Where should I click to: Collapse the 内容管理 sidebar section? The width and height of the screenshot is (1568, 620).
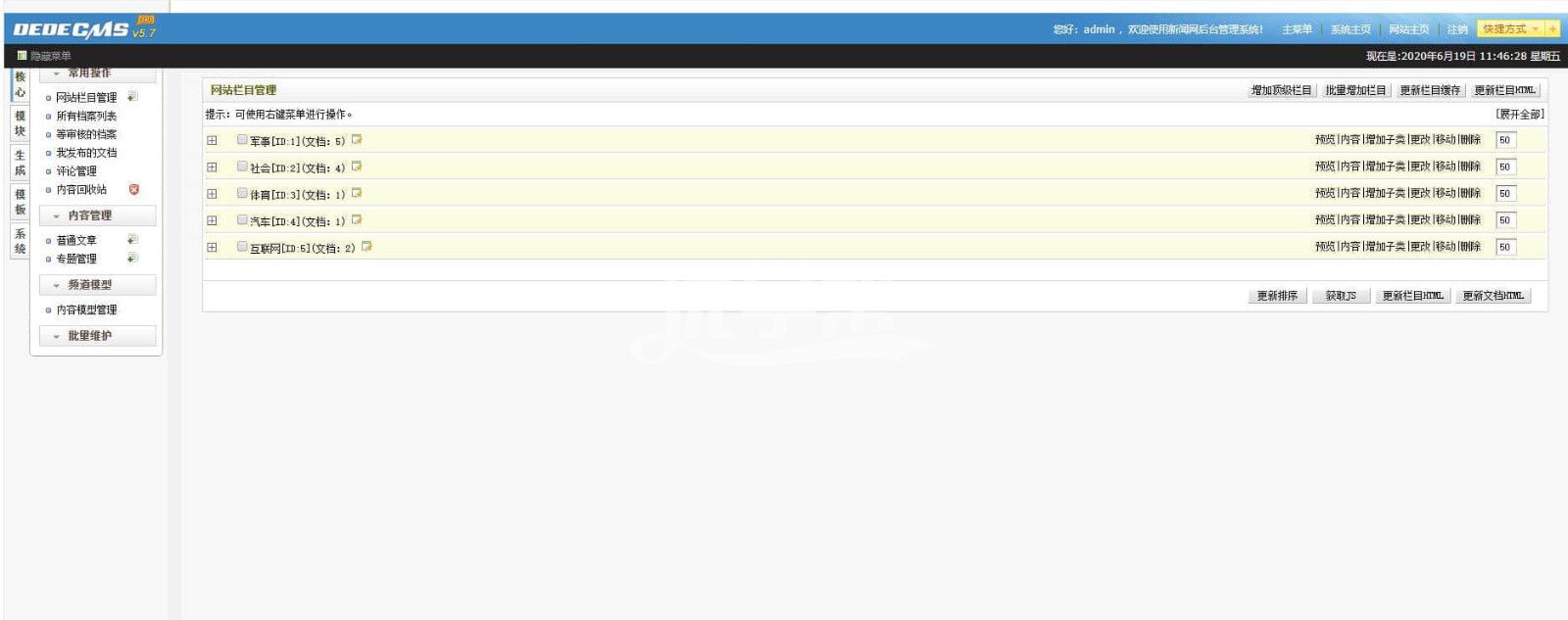point(97,215)
